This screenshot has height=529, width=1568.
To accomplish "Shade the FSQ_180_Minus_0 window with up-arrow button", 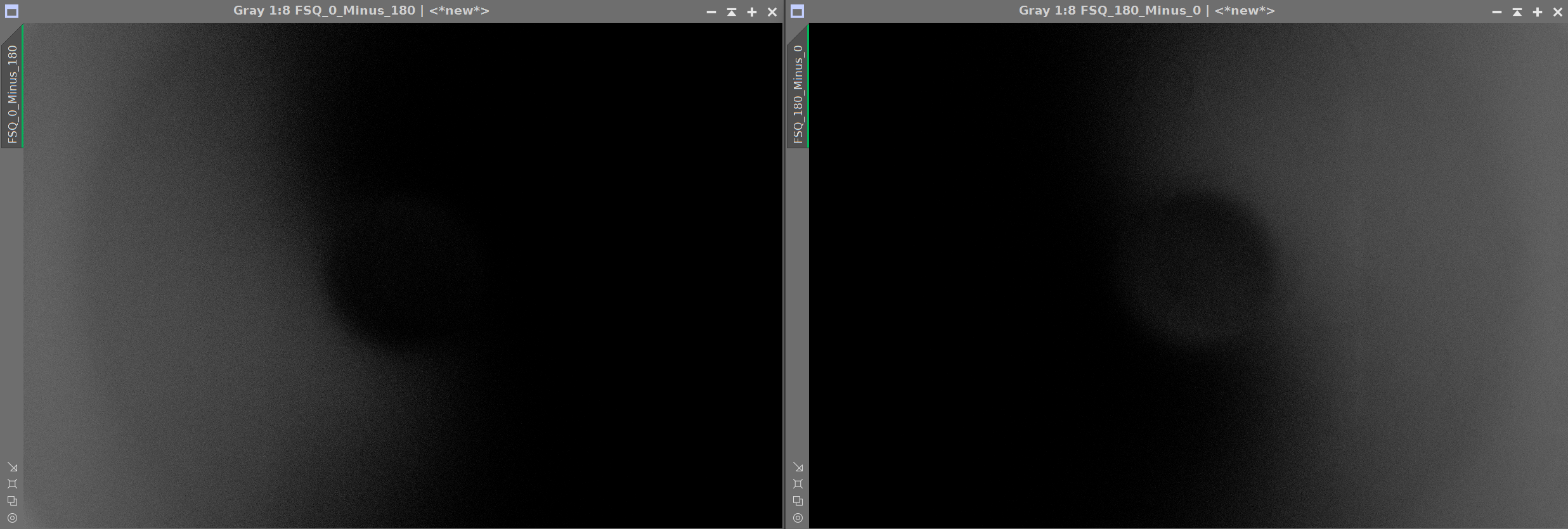I will pyautogui.click(x=1517, y=12).
